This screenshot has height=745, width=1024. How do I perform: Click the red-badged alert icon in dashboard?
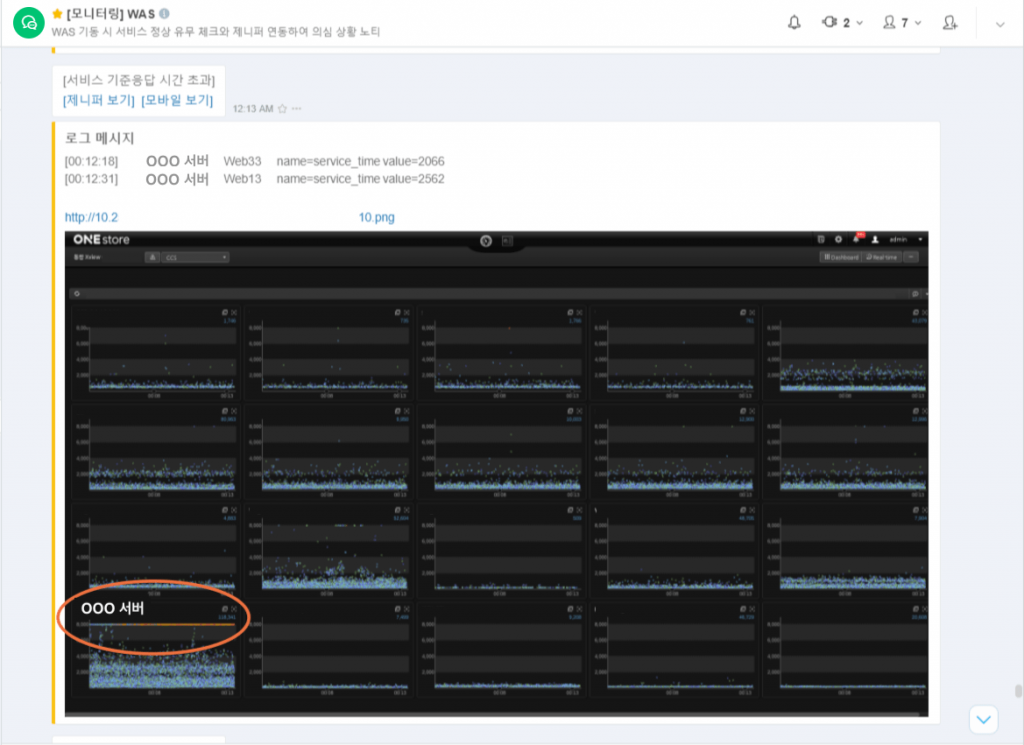tap(855, 240)
